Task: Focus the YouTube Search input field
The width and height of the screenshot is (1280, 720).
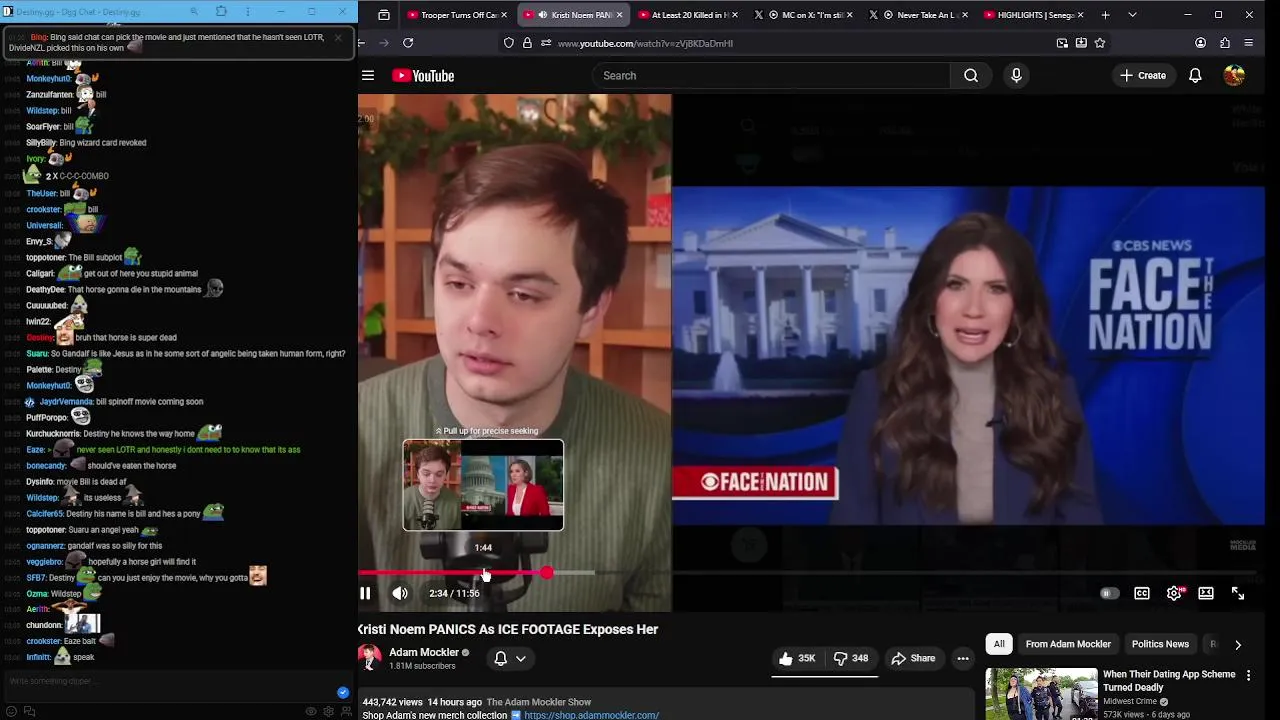Action: [771, 76]
